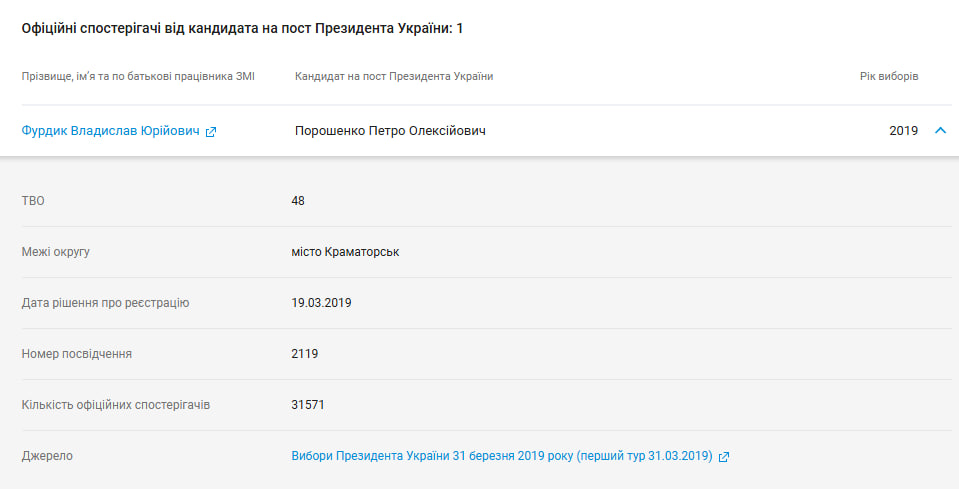Click the Межі округу label
Viewport: 959px width, 489px height.
pos(56,252)
